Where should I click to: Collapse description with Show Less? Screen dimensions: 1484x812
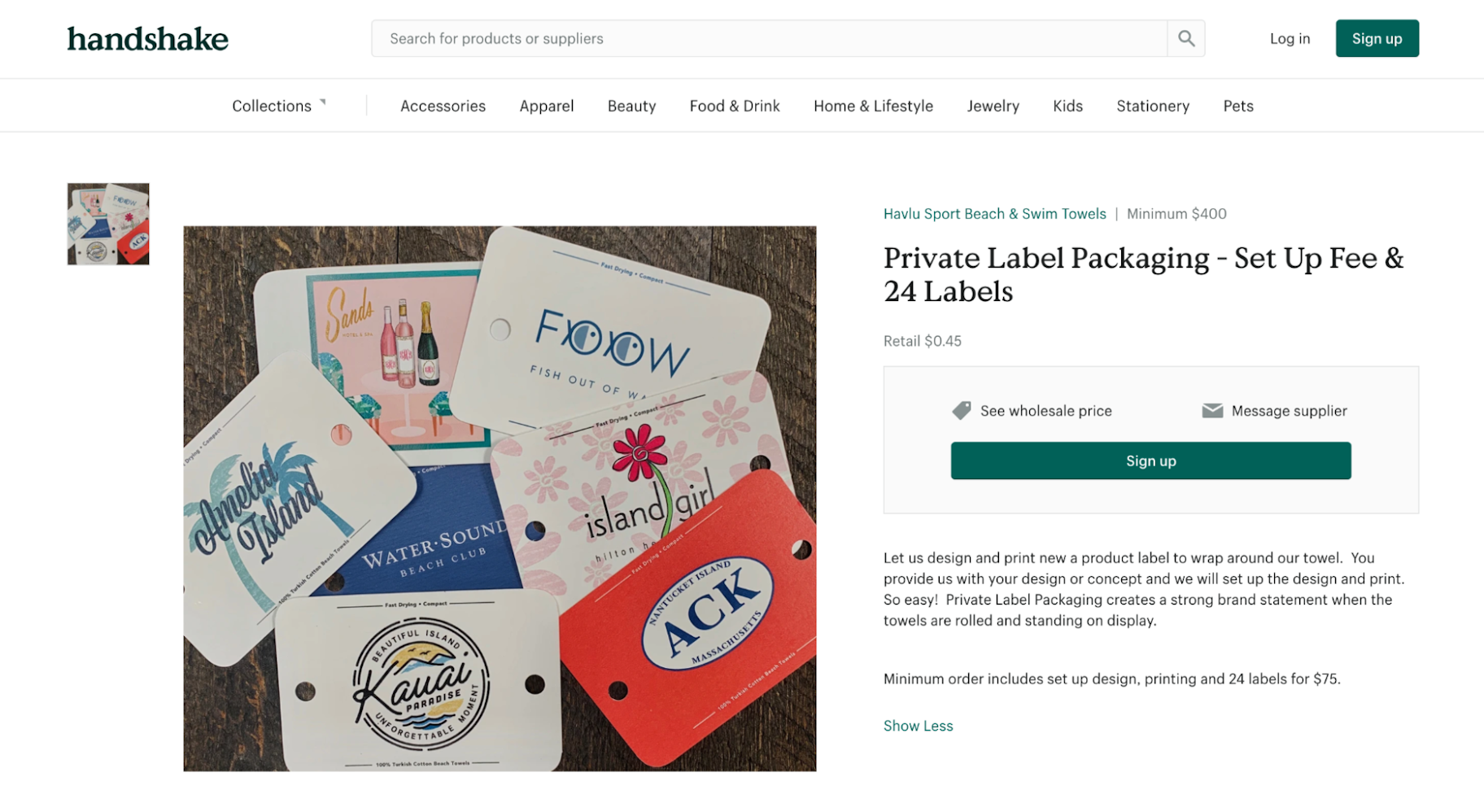[x=918, y=726]
